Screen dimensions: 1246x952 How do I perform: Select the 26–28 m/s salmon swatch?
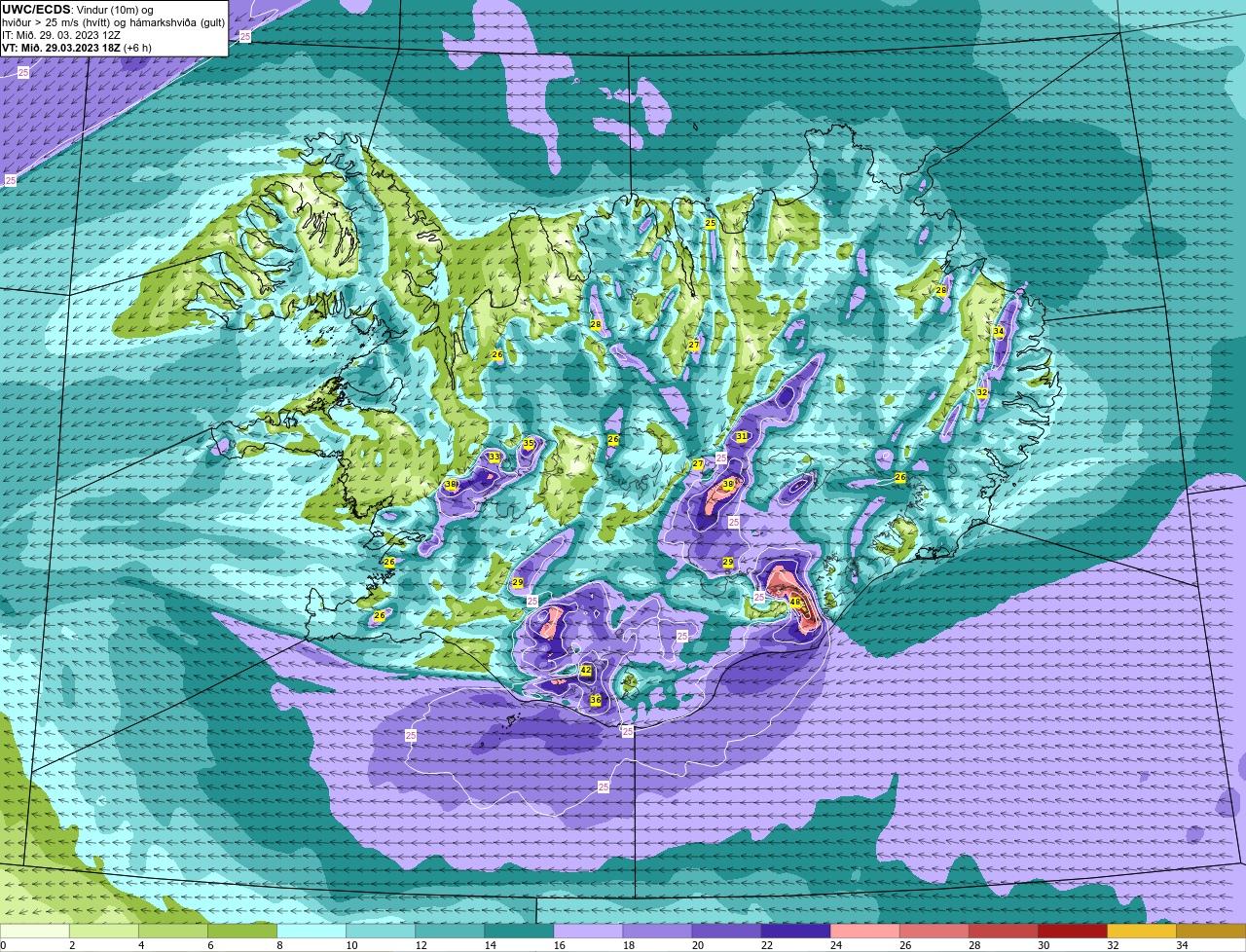(x=935, y=932)
